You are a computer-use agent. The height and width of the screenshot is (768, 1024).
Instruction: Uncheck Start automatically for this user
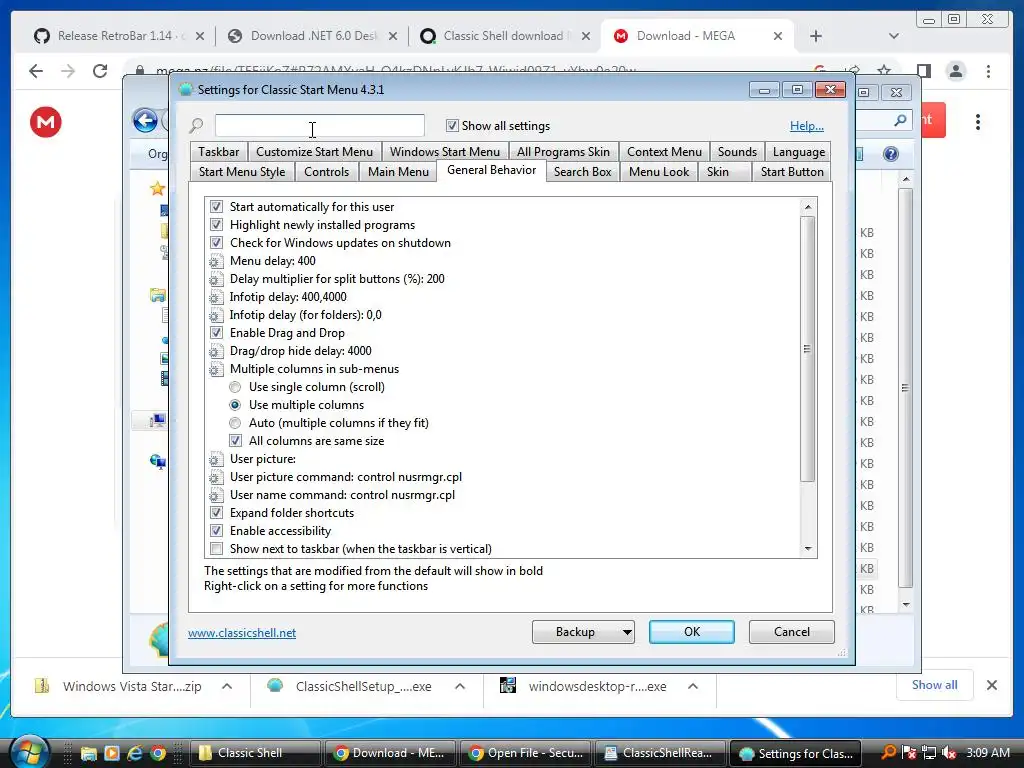point(216,207)
